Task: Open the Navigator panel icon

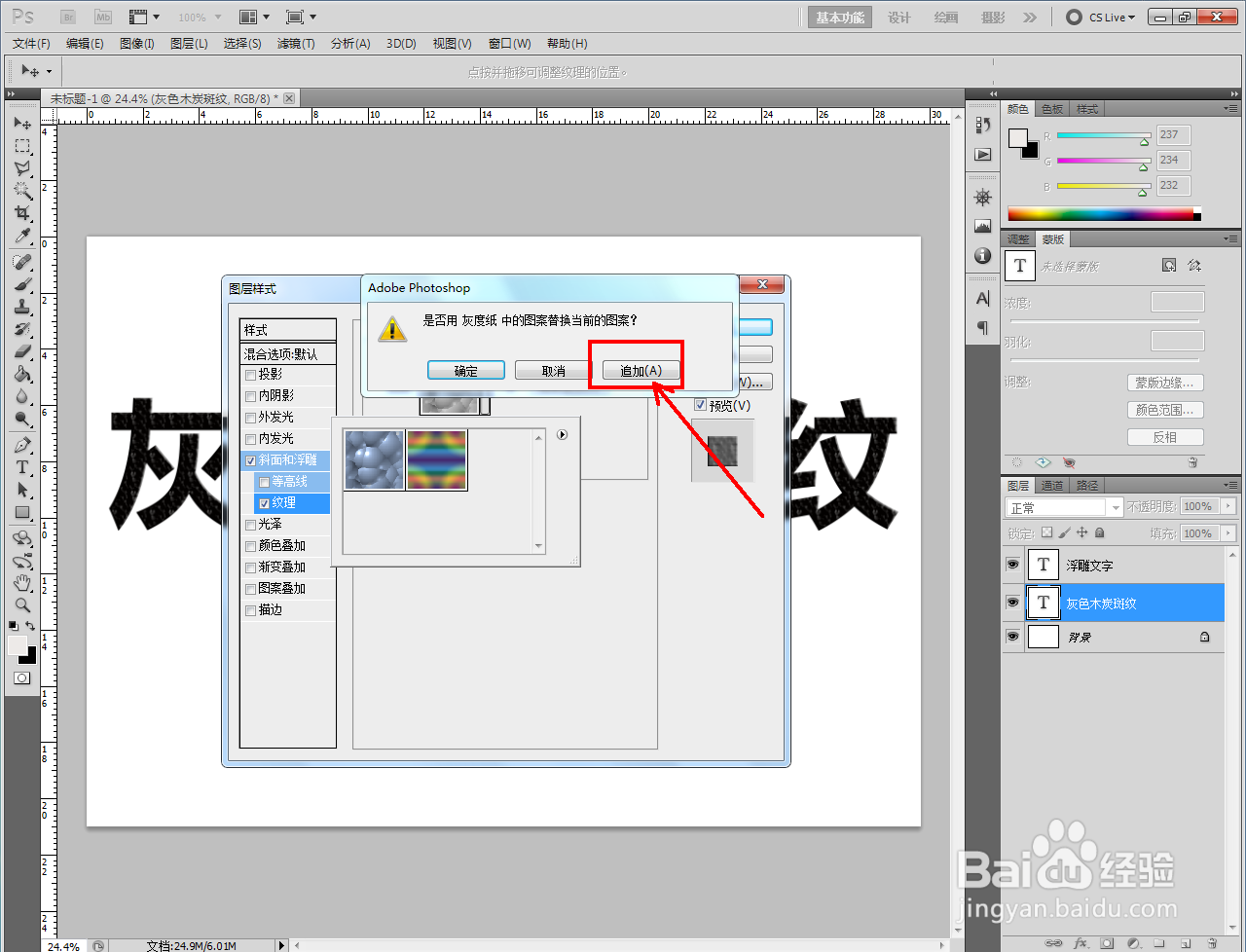Action: click(x=983, y=198)
